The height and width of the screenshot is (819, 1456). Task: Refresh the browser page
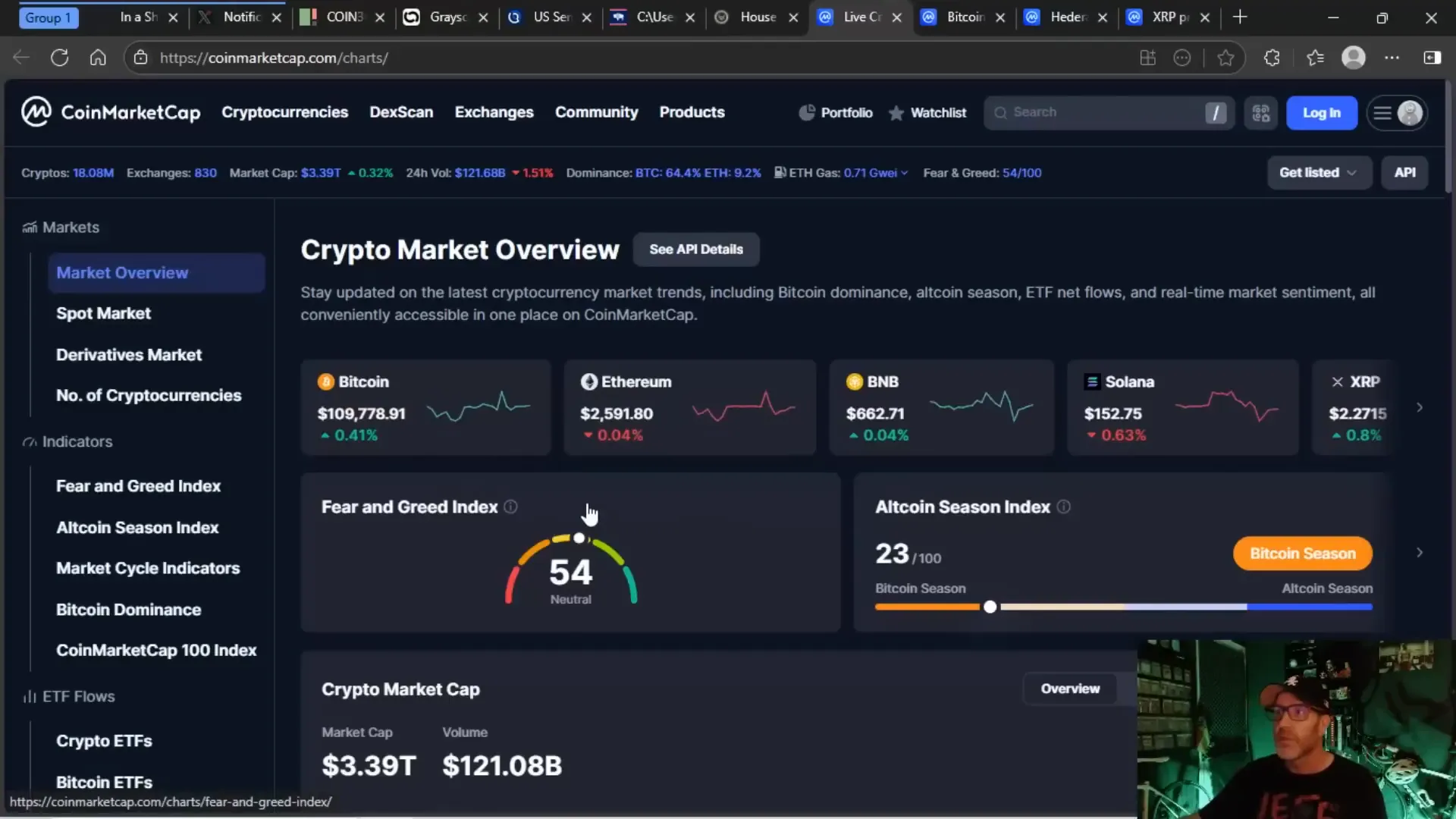click(60, 58)
